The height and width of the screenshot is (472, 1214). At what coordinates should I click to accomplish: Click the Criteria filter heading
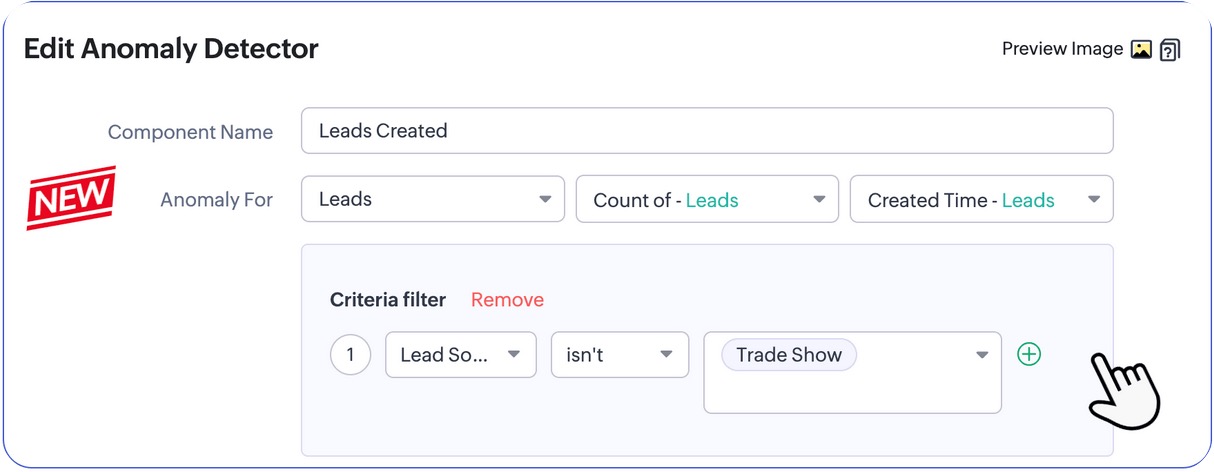pos(387,299)
